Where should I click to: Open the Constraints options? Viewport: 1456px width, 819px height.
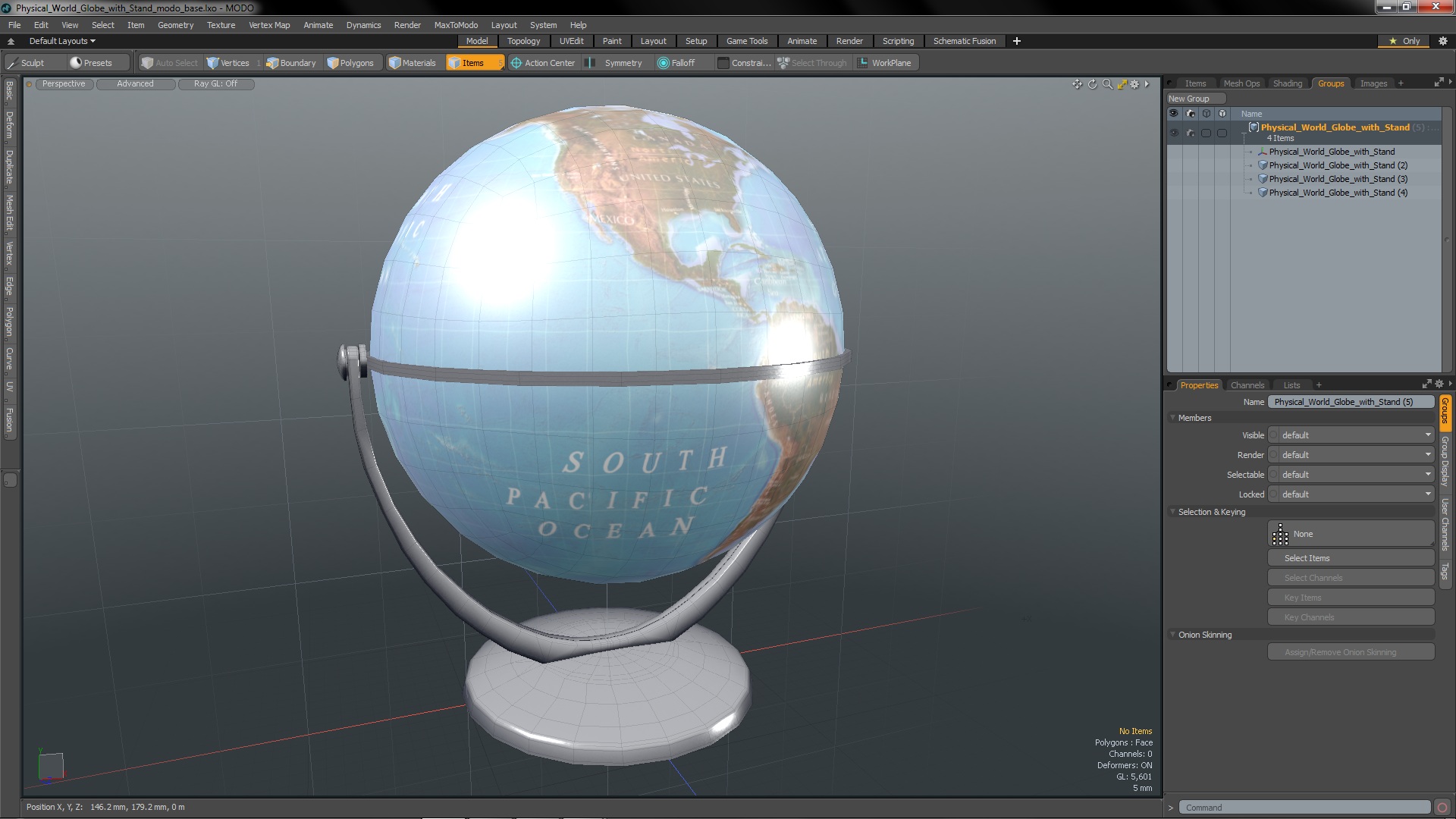[x=744, y=63]
